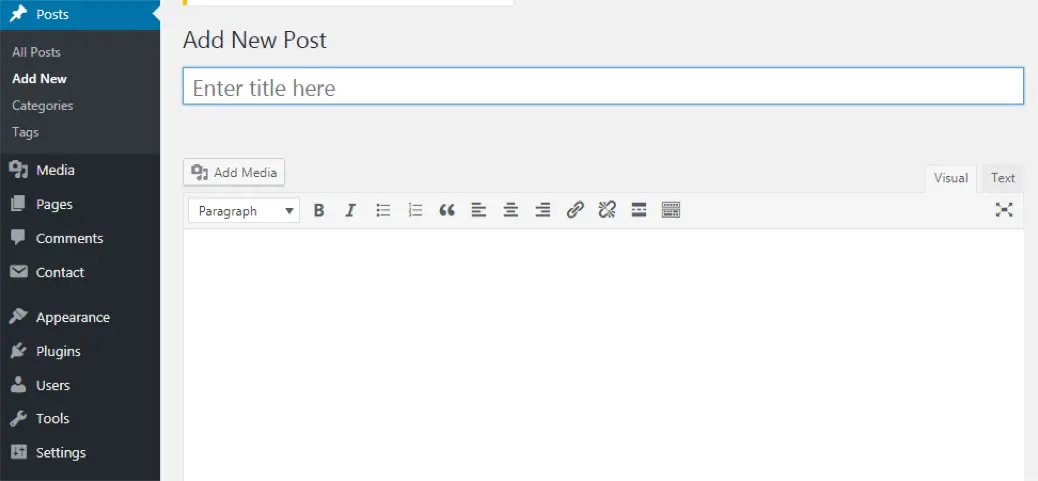Toggle the toolbar with the keyboard-style icon

tap(671, 210)
